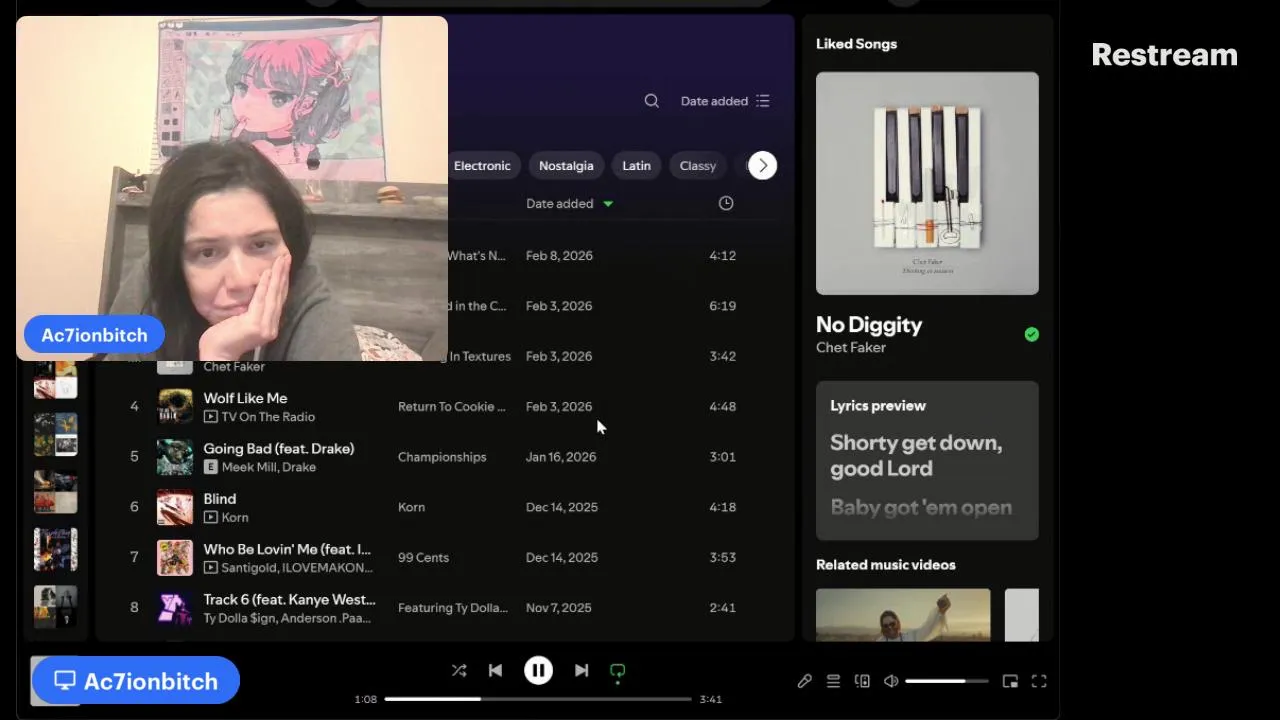Click the Ac7ionbitch screen share label
This screenshot has width=1280, height=720.
(136, 681)
